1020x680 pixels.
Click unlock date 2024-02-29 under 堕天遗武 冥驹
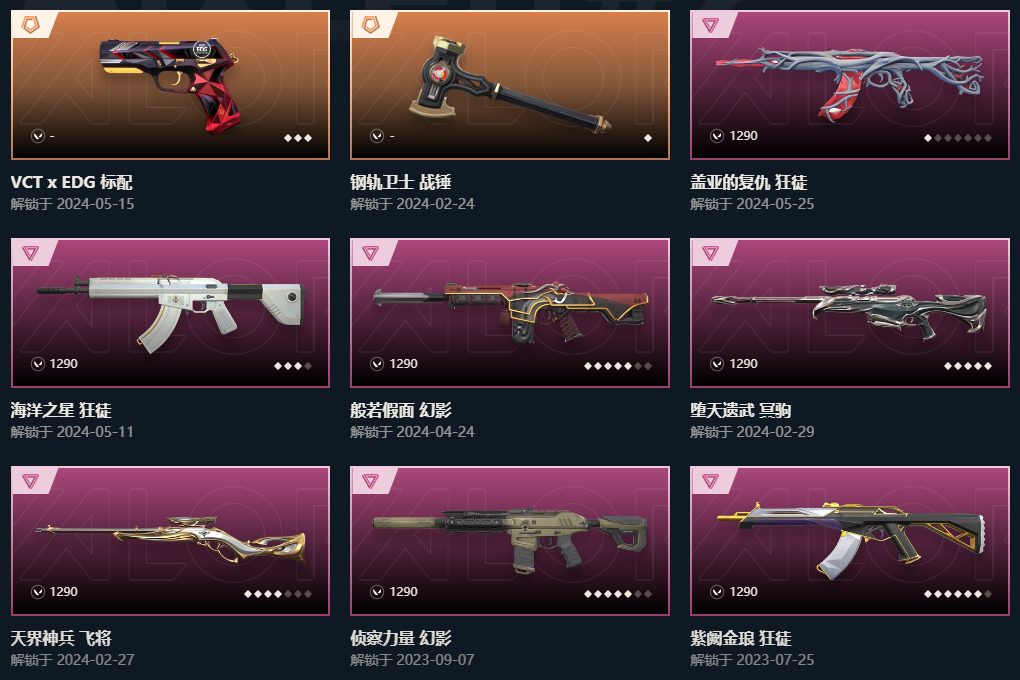(775, 431)
